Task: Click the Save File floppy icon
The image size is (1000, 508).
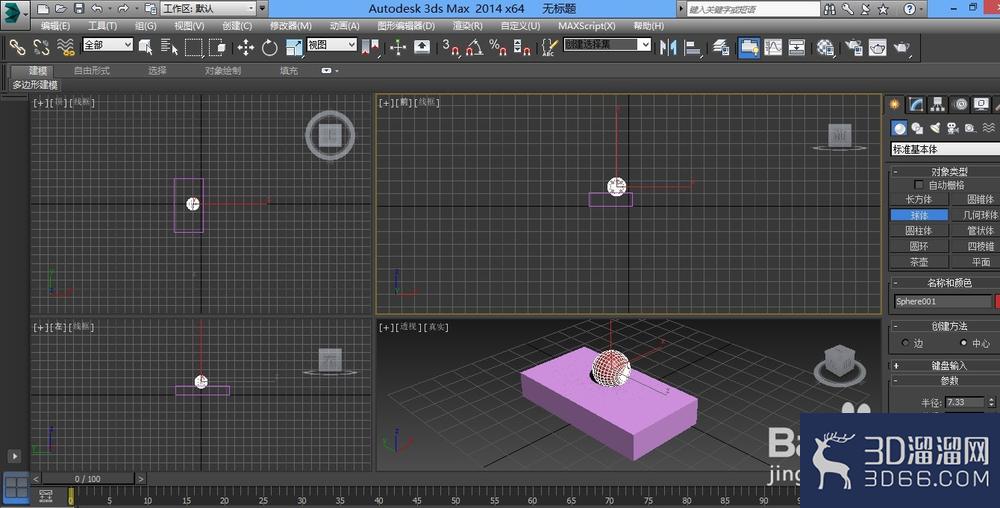Action: (78, 8)
